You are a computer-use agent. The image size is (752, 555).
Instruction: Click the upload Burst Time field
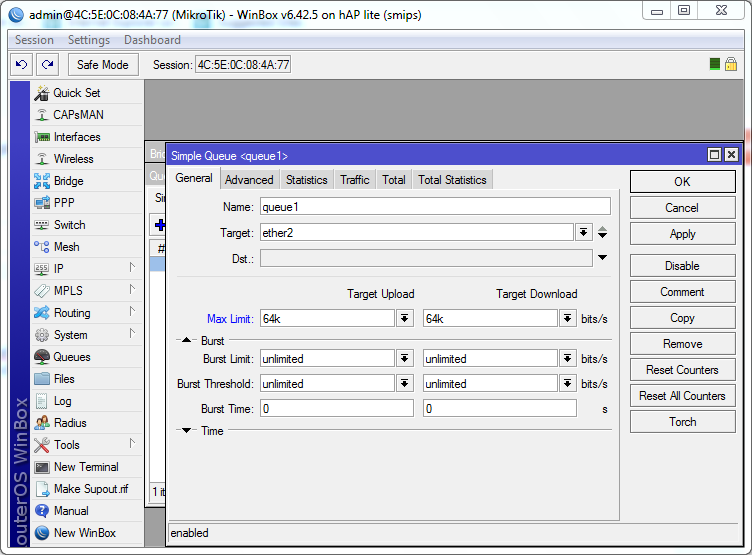337,408
